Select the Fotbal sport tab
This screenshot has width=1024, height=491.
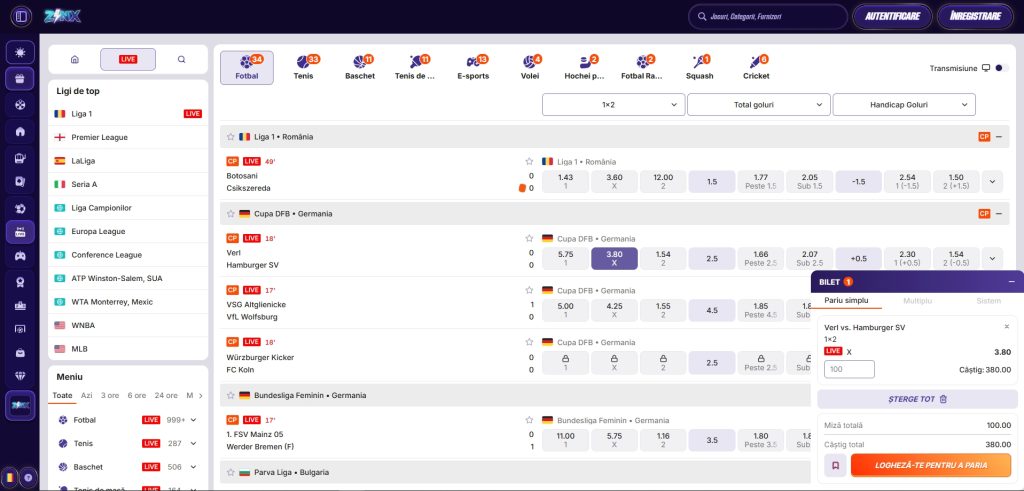[247, 68]
